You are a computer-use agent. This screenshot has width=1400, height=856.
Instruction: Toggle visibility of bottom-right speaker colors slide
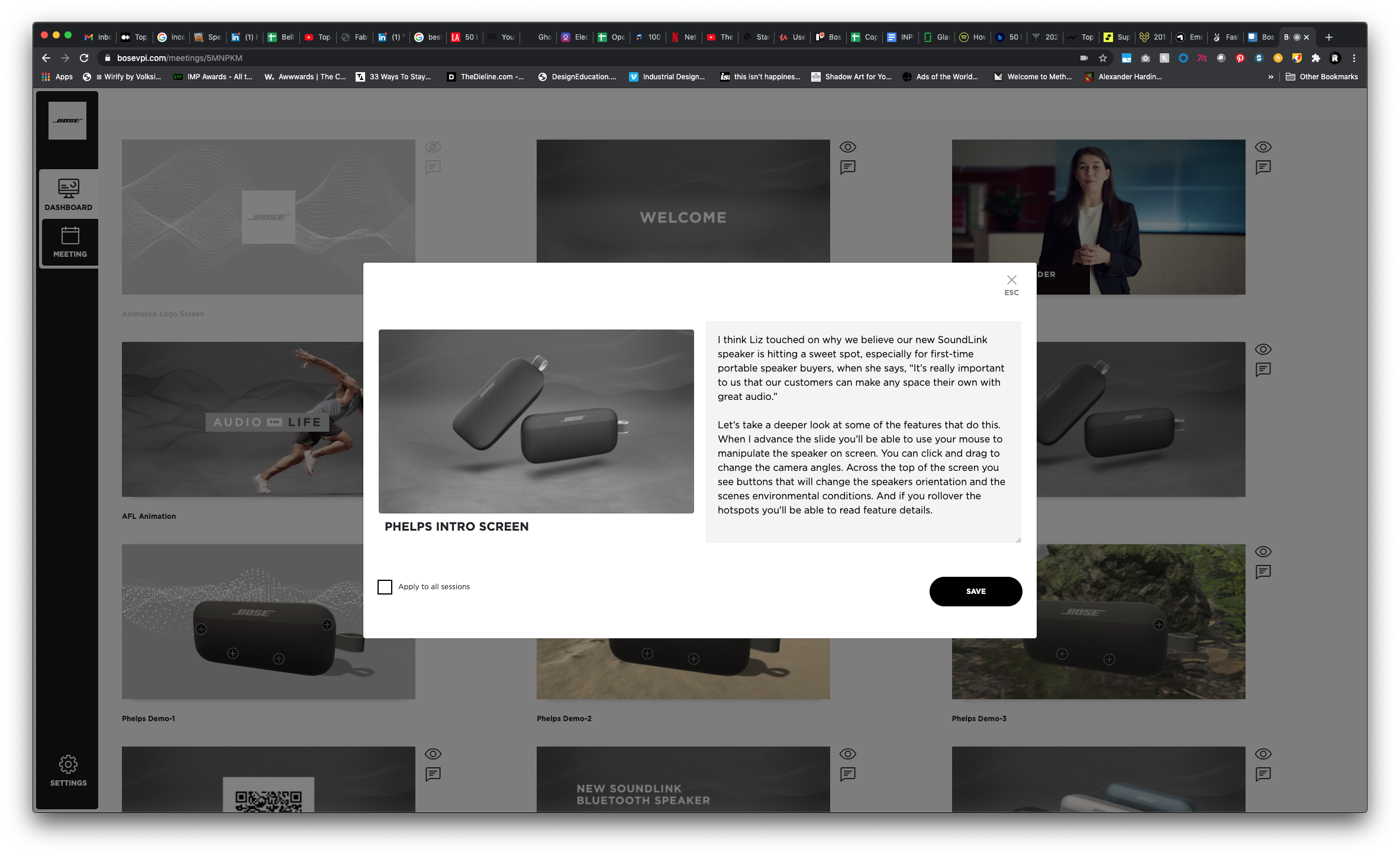coord(1263,754)
